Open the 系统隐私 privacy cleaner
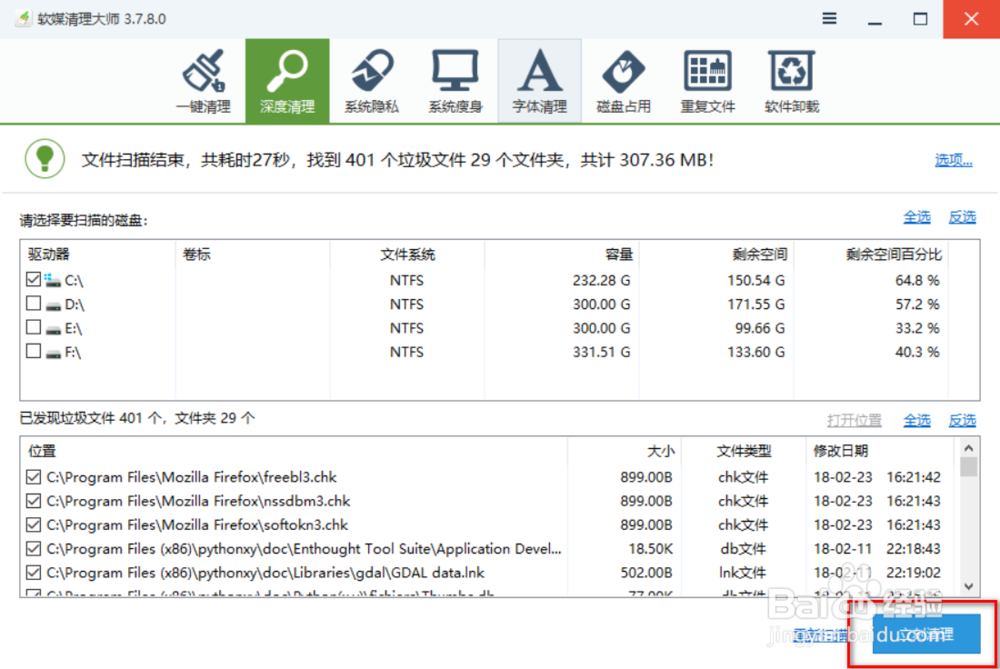This screenshot has width=1000, height=669. (x=371, y=80)
